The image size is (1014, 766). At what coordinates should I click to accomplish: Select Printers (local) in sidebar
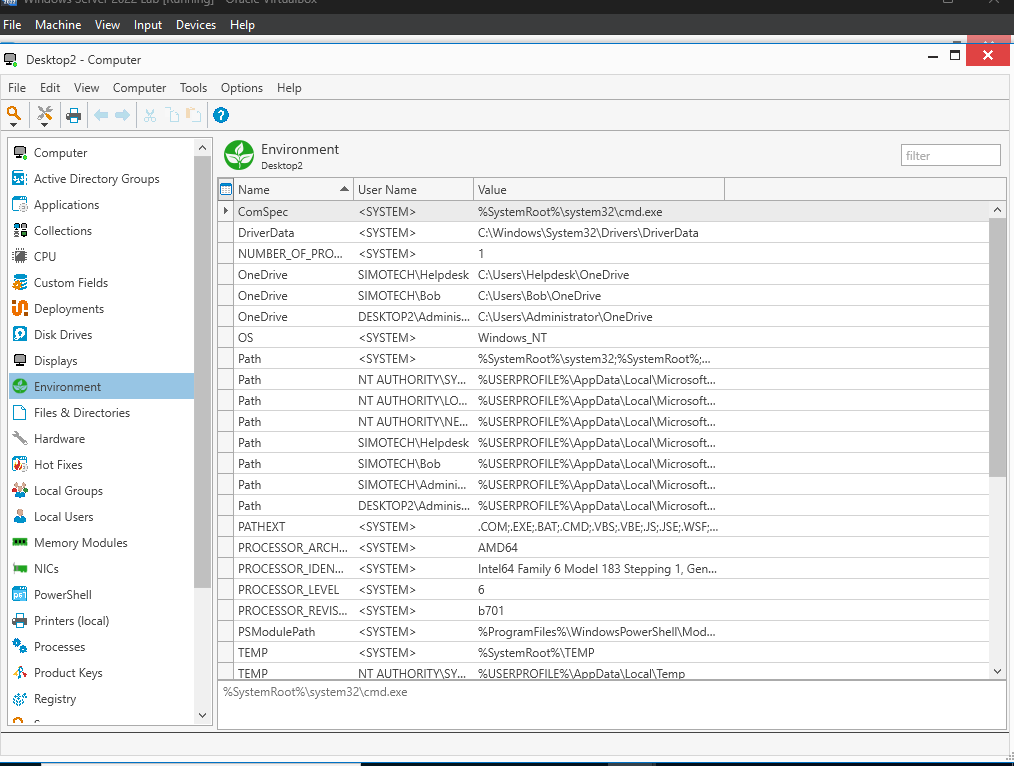click(x=102, y=621)
